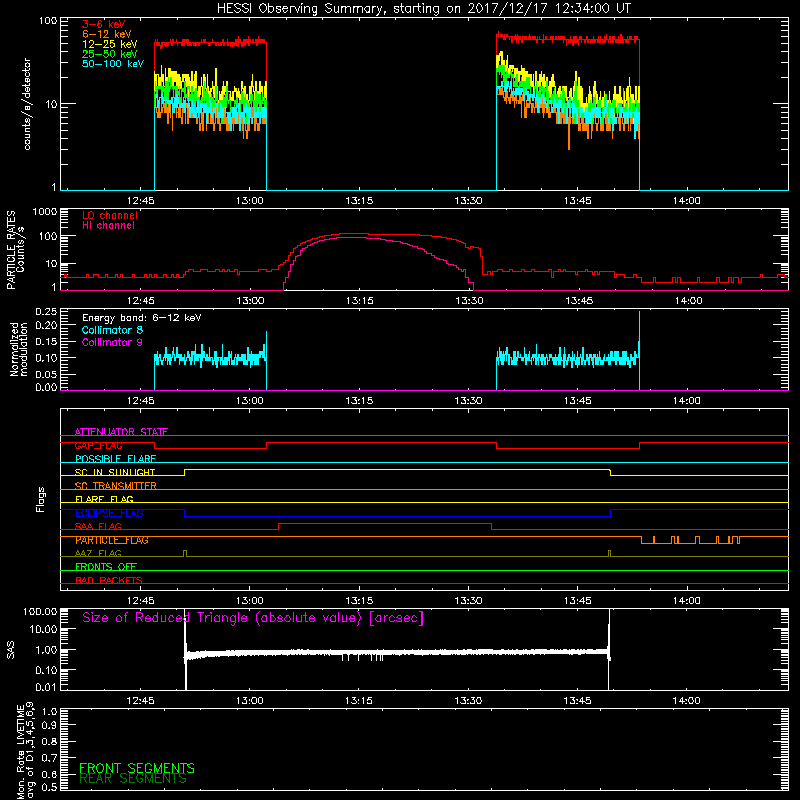This screenshot has width=800, height=800.
Task: Click the "100.00" SAS tick value
Action: coord(40,612)
